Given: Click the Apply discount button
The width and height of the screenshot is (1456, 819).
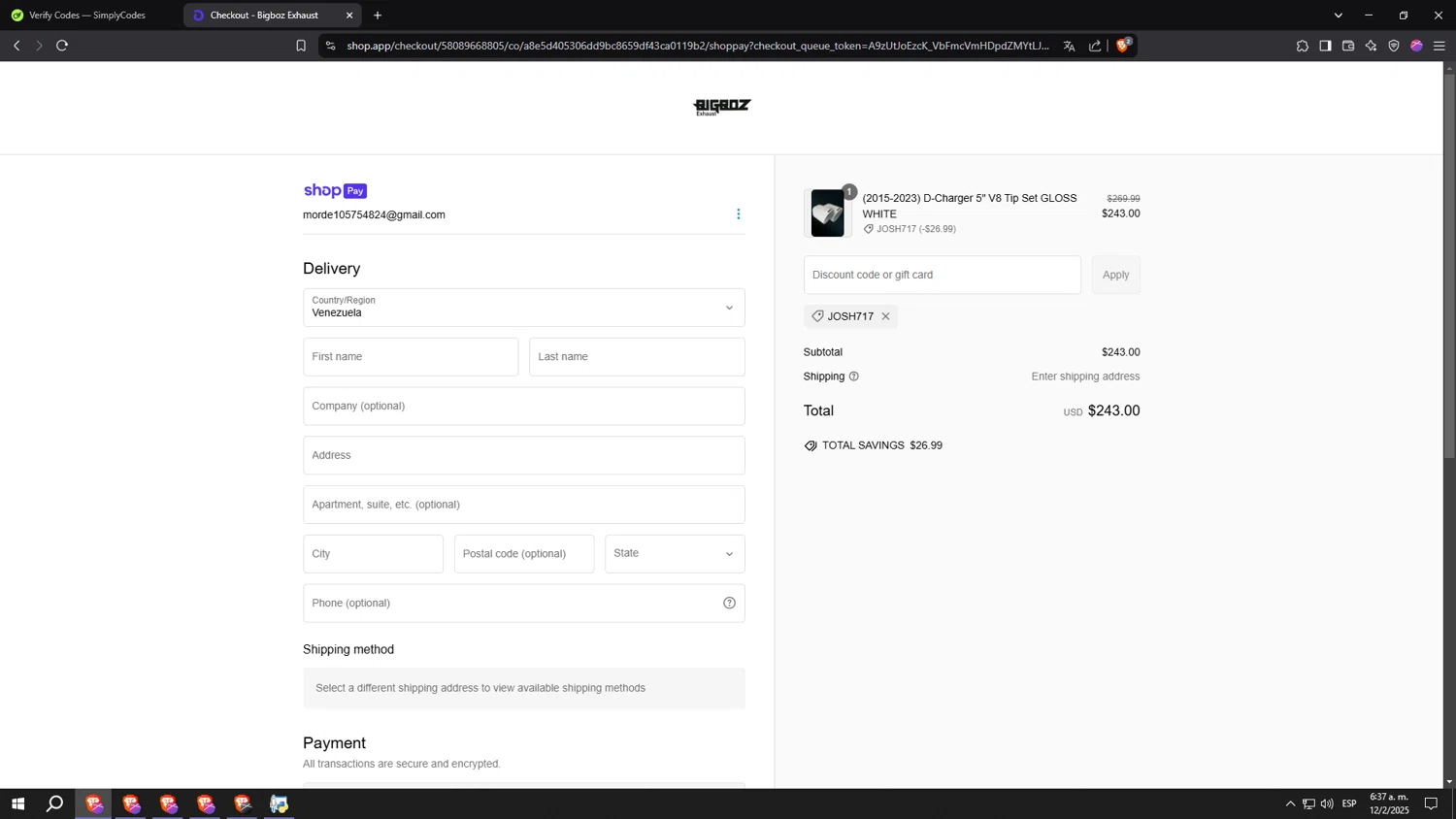Looking at the screenshot, I should pos(1115,275).
